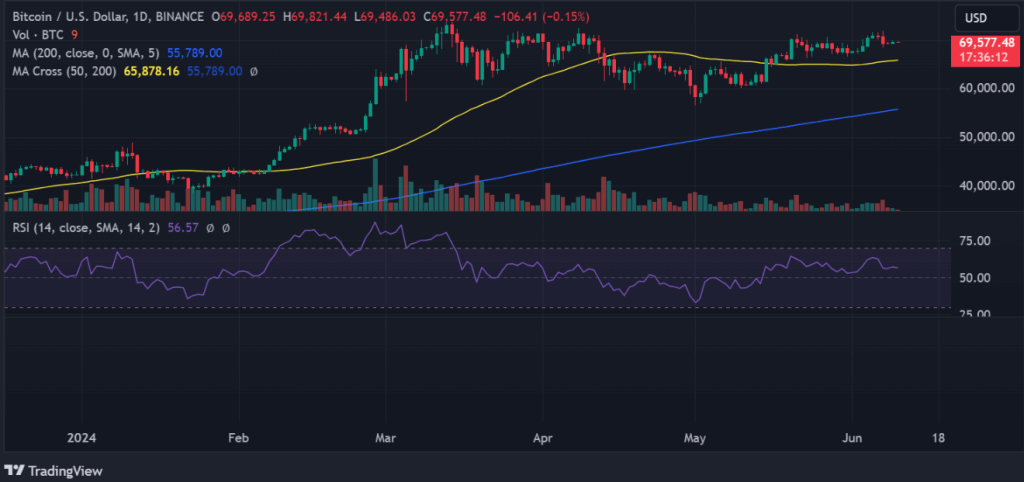Image resolution: width=1024 pixels, height=482 pixels.
Task: Click the TradingView logo
Action: point(54,470)
